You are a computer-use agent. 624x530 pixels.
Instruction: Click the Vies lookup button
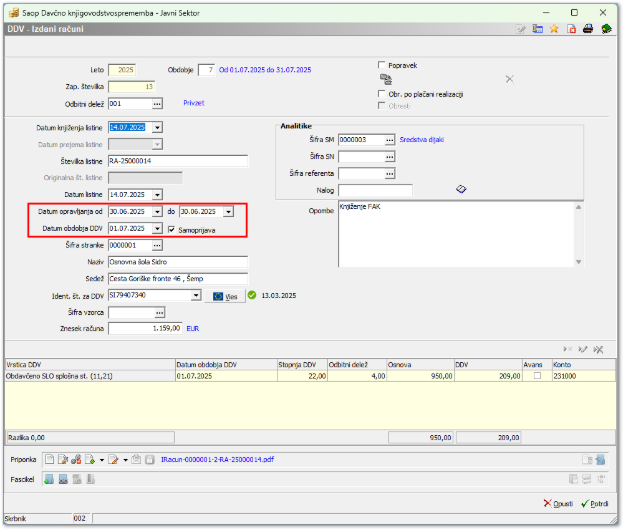(x=222, y=296)
